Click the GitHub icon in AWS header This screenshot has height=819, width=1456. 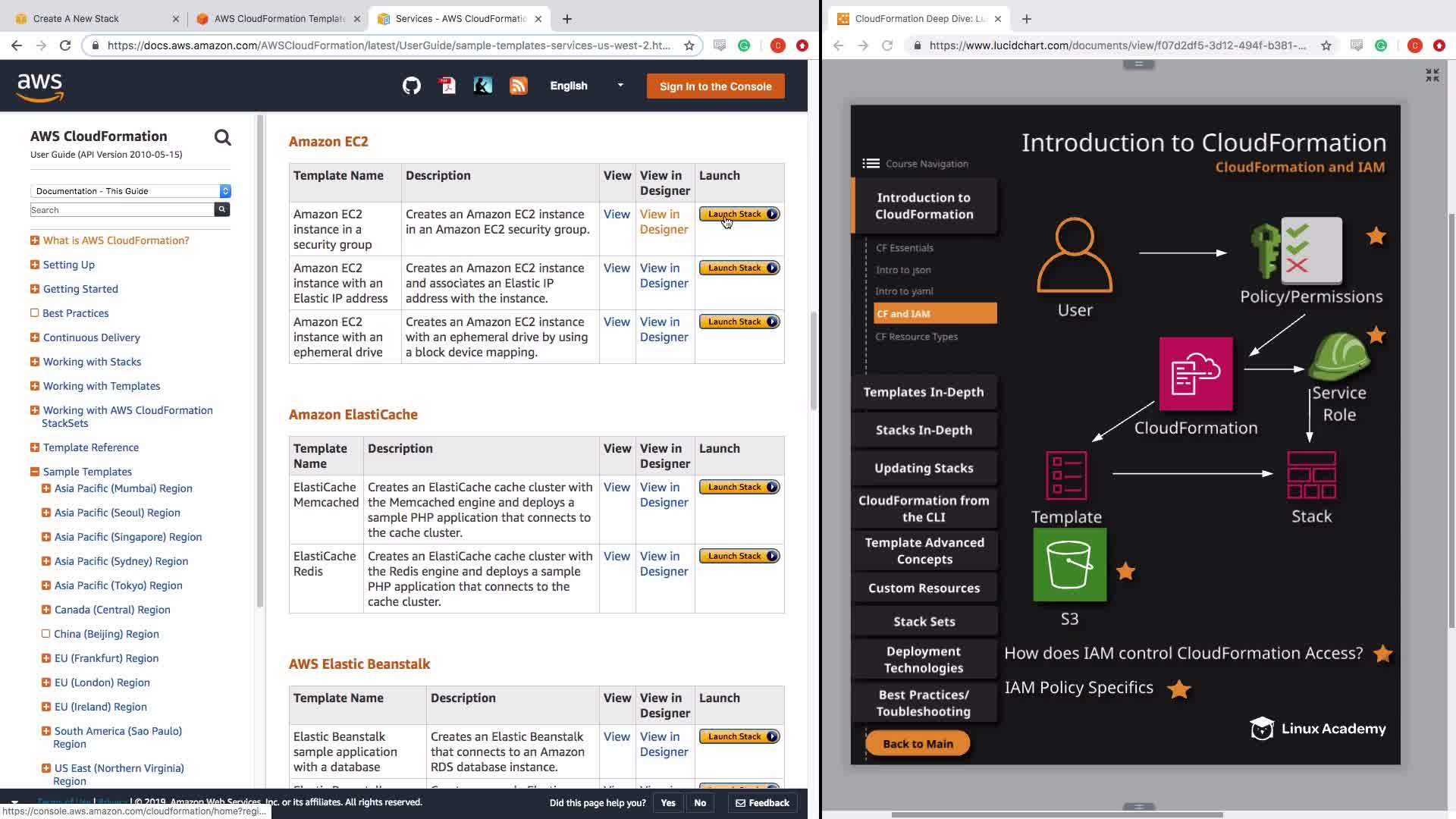[411, 86]
